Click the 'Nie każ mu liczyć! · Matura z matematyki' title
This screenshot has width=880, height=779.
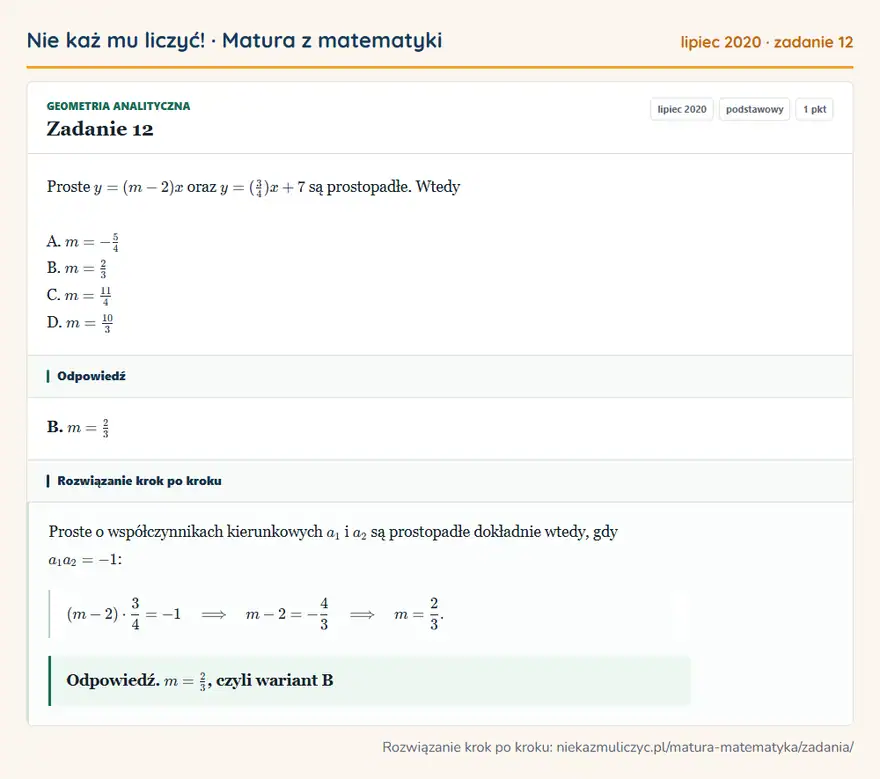coord(234,40)
